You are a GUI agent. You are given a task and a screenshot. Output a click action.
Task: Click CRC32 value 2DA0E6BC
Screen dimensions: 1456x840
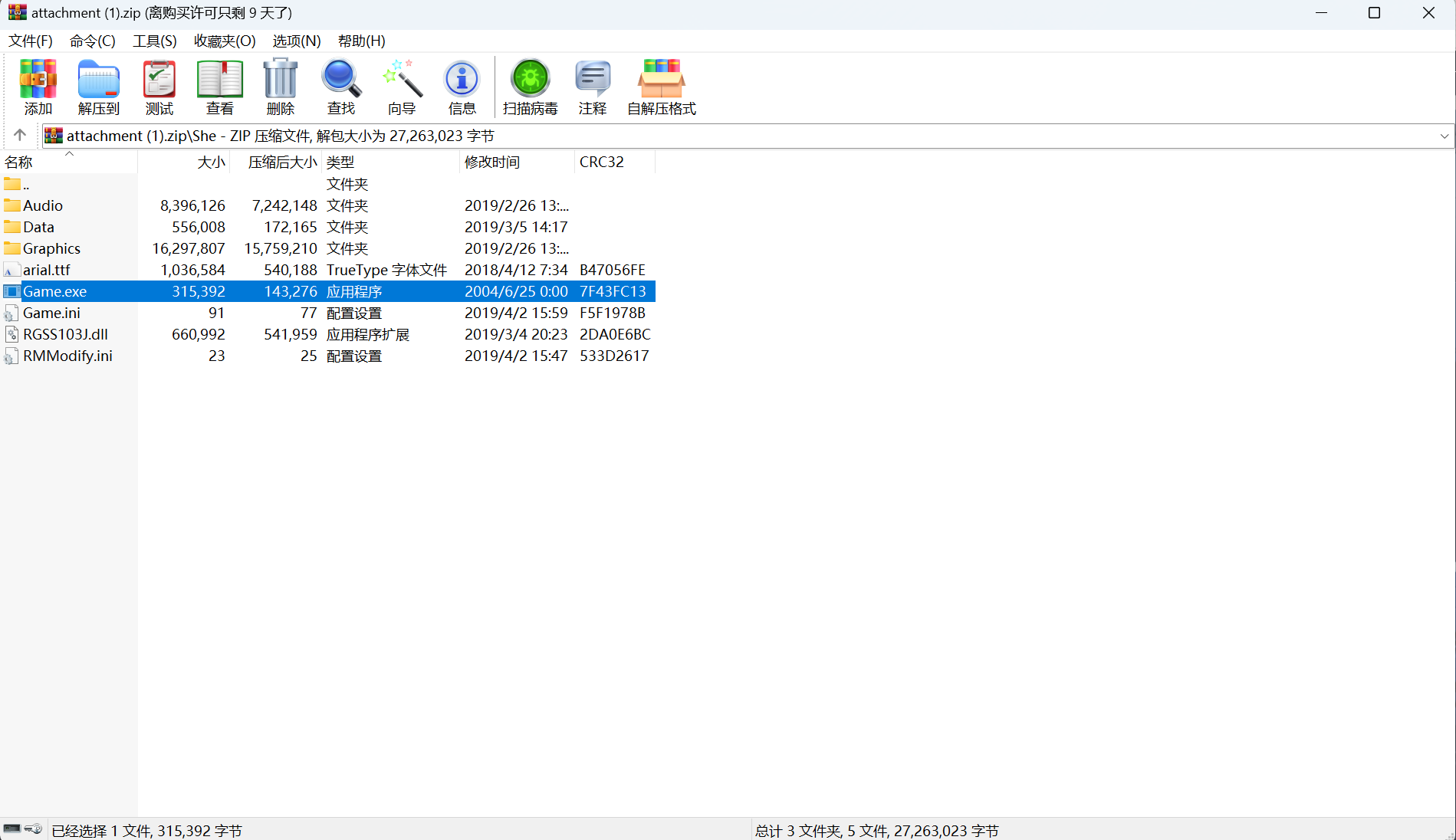615,334
